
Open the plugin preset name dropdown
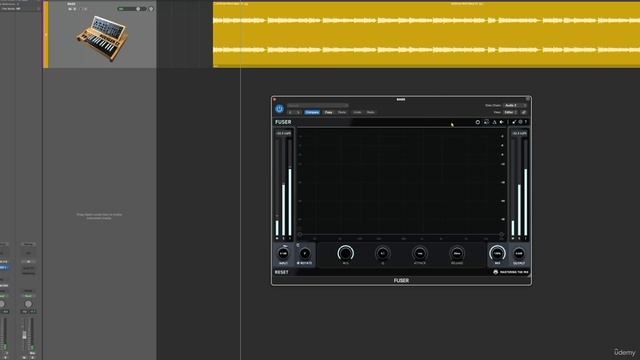(x=318, y=106)
